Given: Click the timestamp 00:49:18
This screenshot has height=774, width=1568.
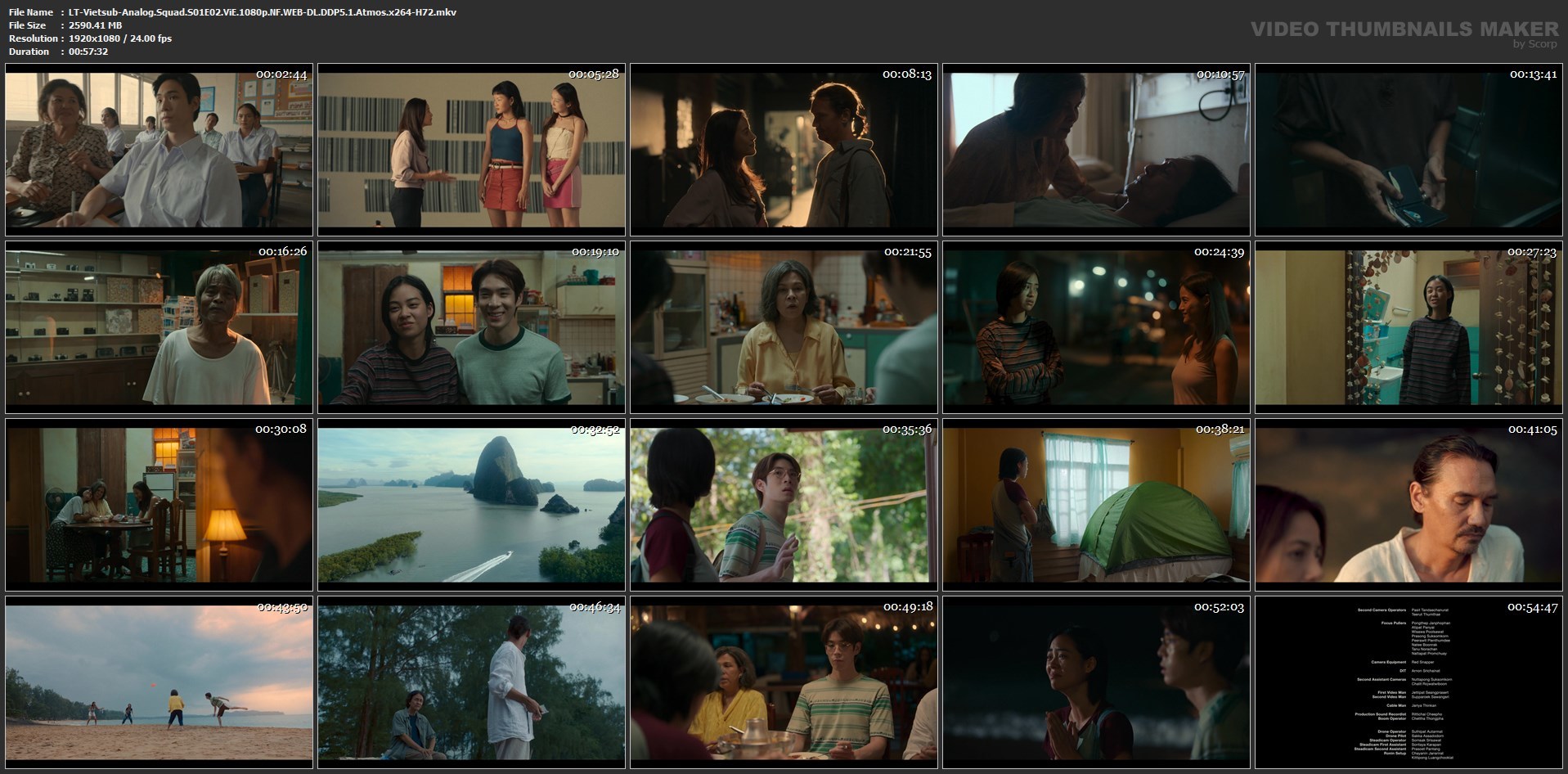Looking at the screenshot, I should [907, 607].
